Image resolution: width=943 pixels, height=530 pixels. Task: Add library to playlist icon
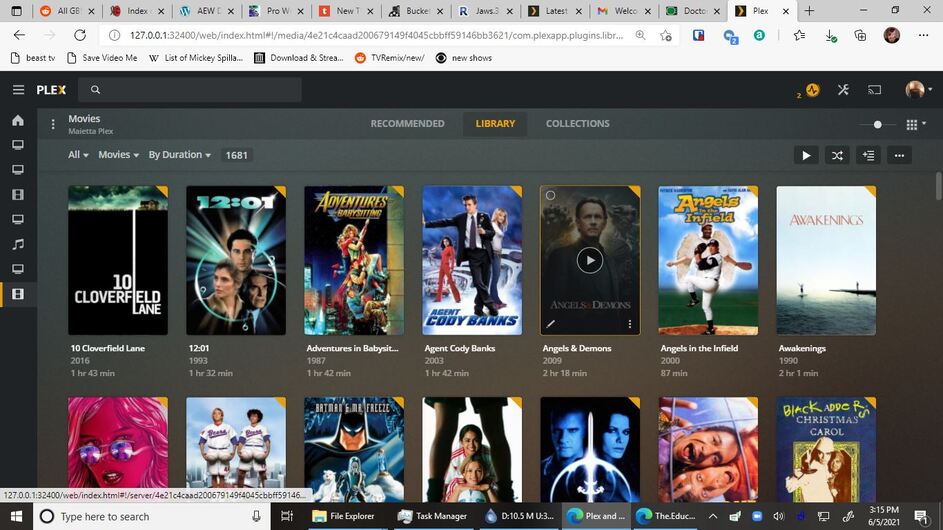coord(868,155)
